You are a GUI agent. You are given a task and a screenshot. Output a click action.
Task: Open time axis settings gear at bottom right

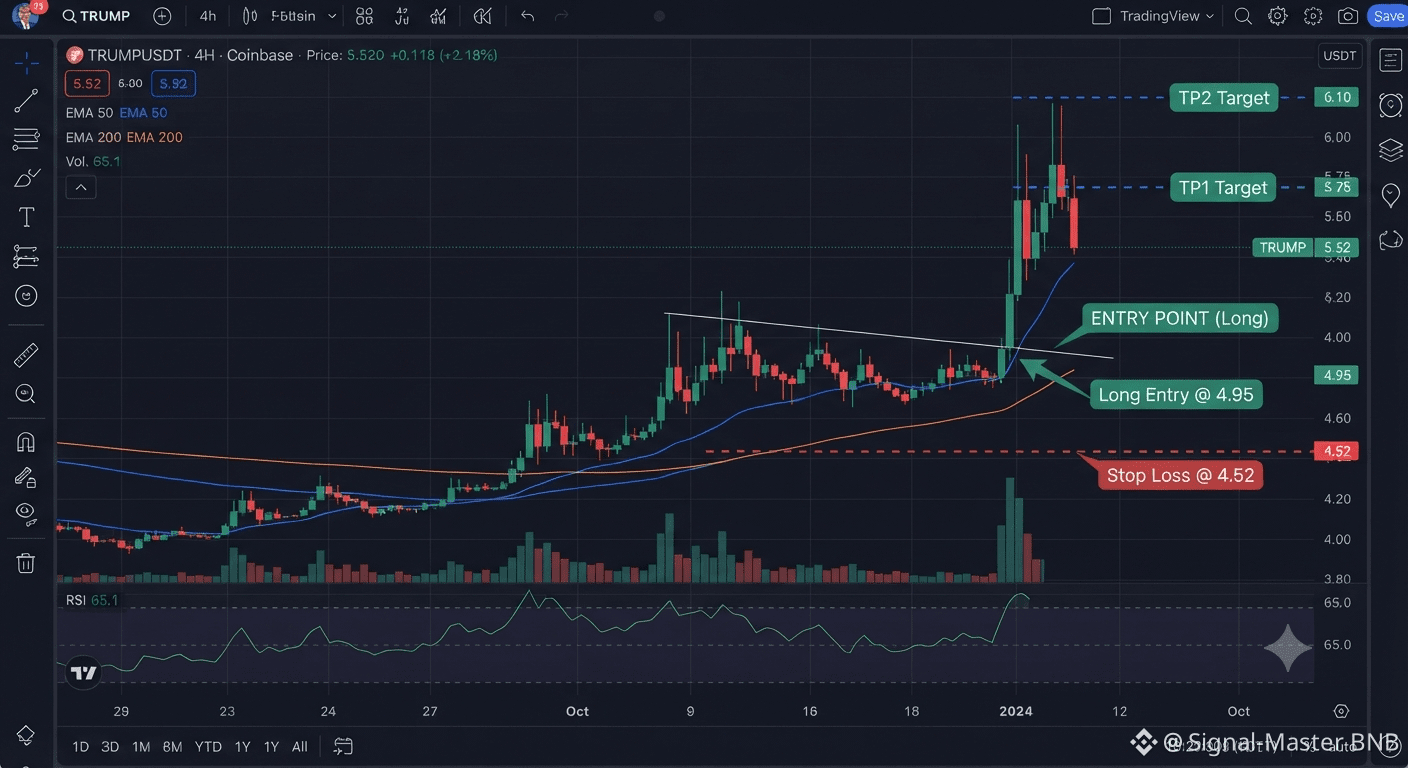click(1341, 711)
